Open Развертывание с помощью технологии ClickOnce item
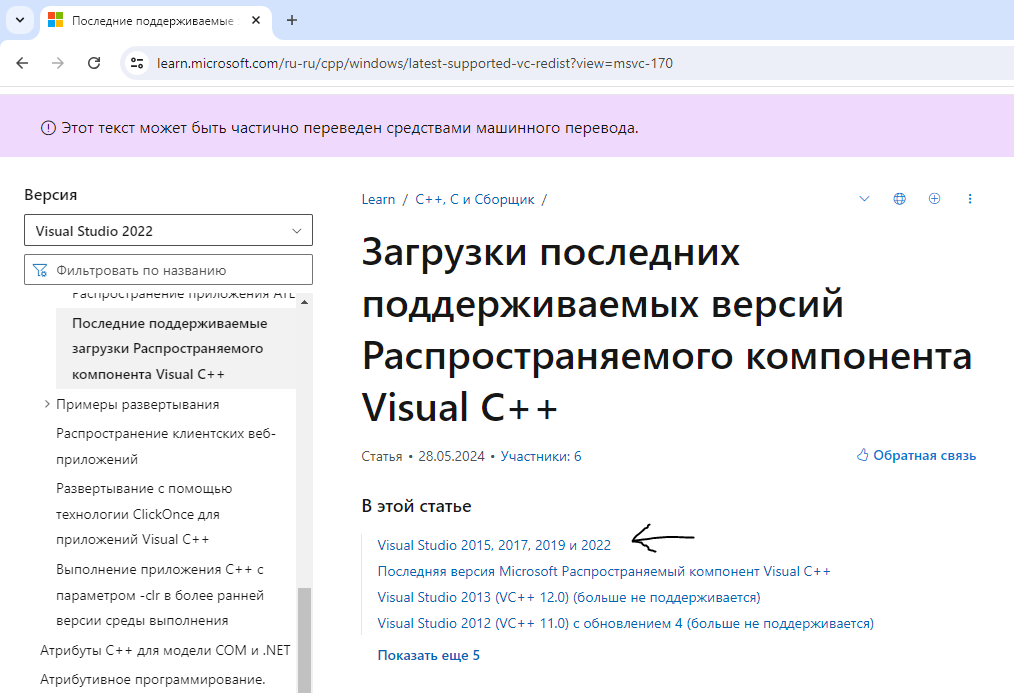This screenshot has width=1014, height=693. click(144, 514)
